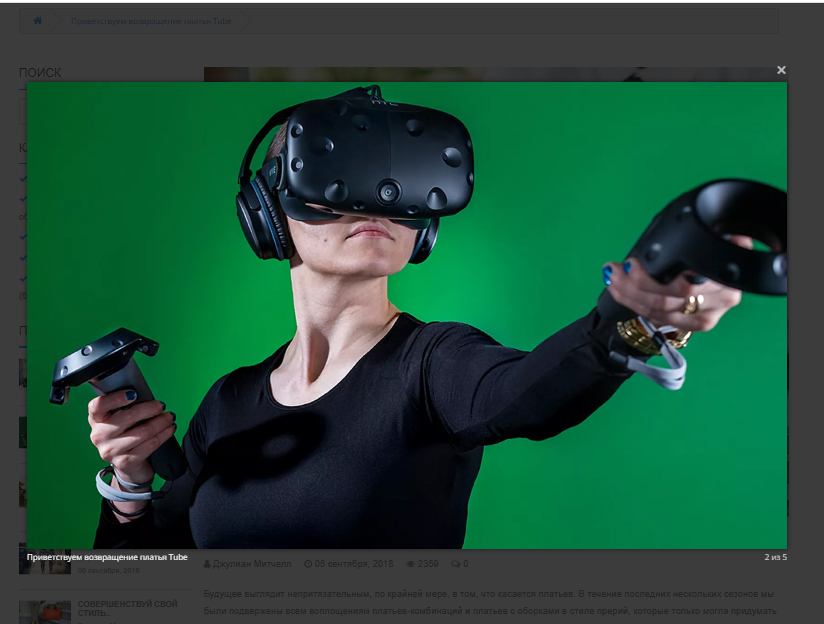Click the article paragraph starting 'Будущее выглядит'
Screen dimensions: 824x624
tap(490, 602)
